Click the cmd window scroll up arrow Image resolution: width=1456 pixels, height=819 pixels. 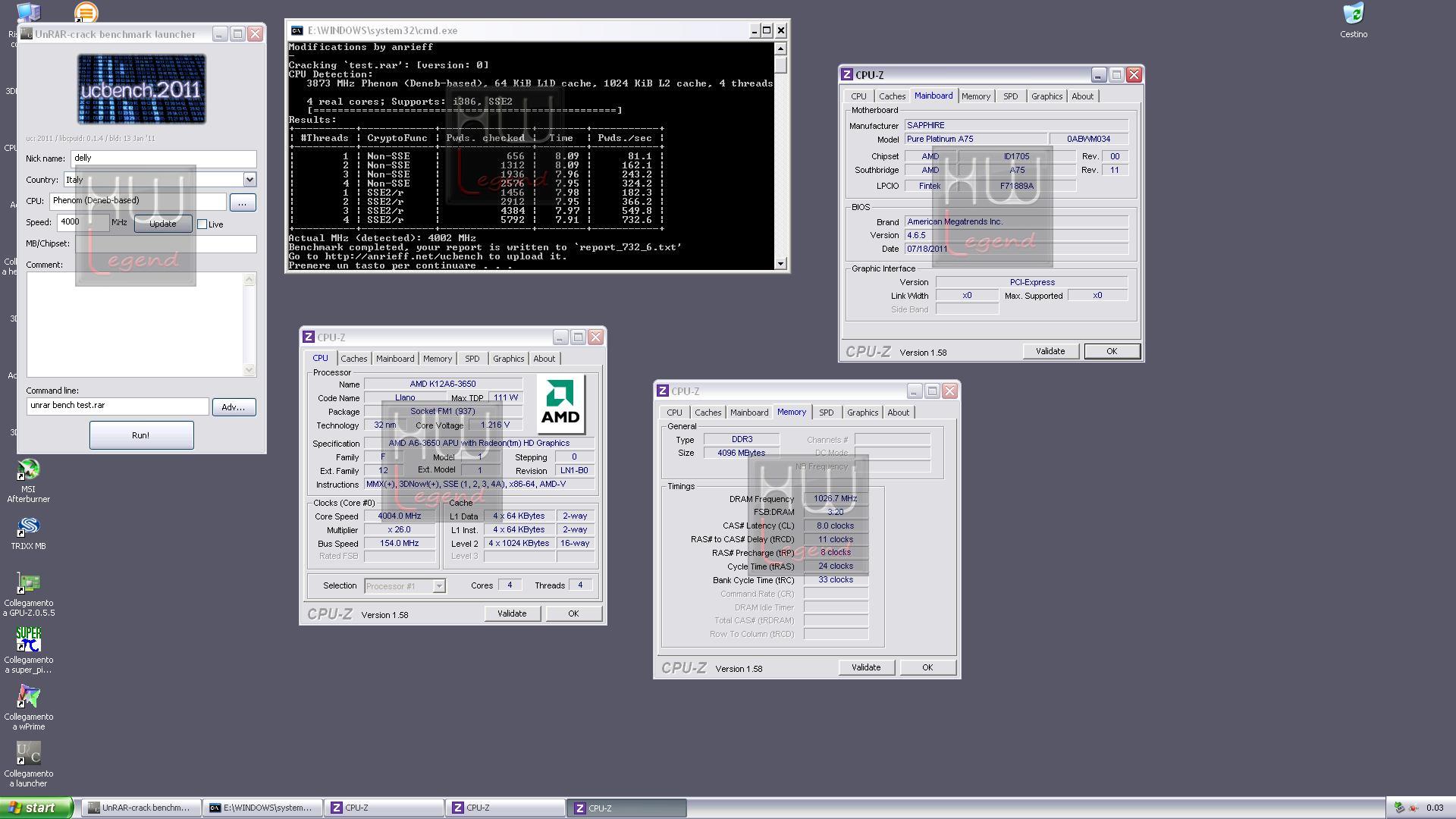pos(780,49)
